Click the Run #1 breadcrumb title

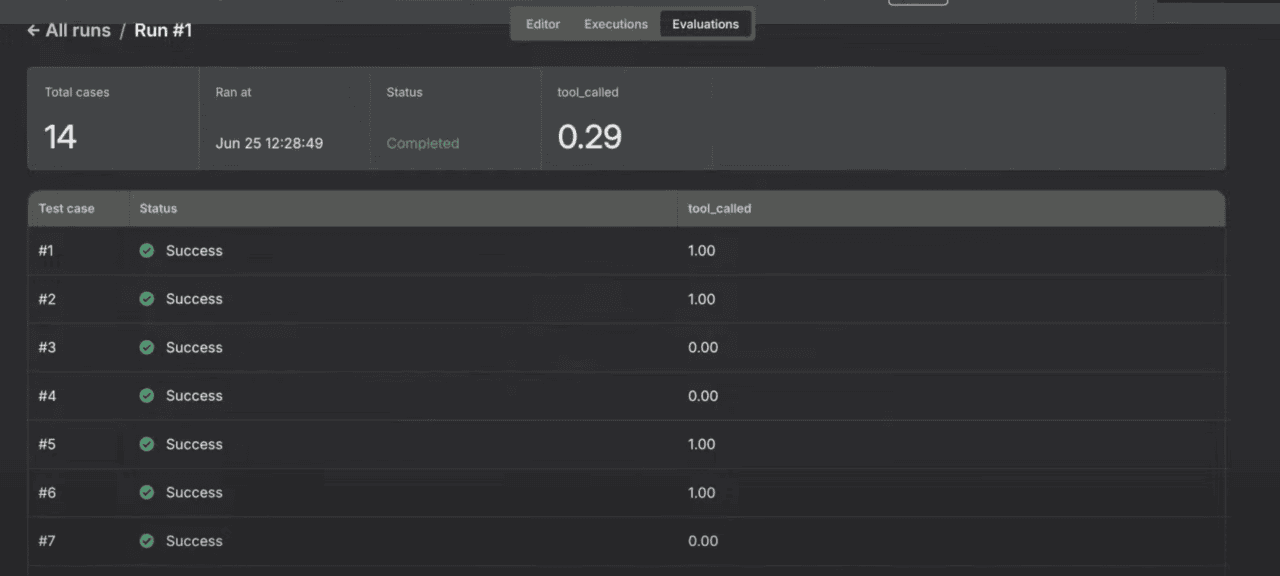[x=163, y=31]
